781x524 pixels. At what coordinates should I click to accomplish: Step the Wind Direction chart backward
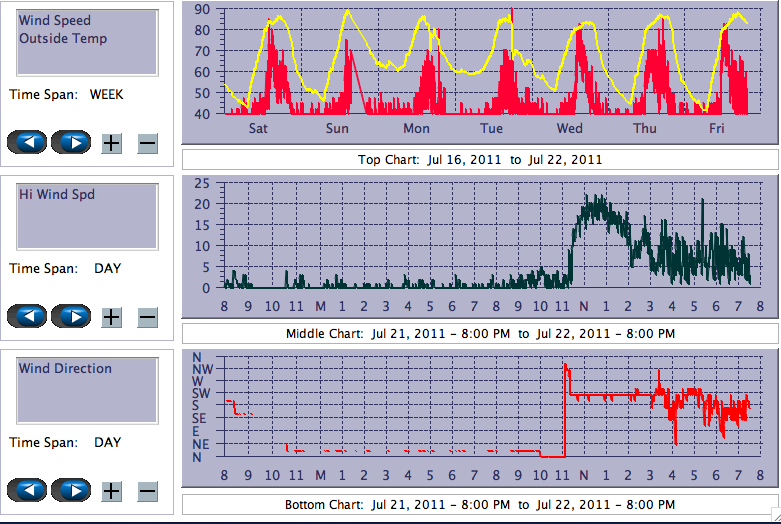coord(27,491)
